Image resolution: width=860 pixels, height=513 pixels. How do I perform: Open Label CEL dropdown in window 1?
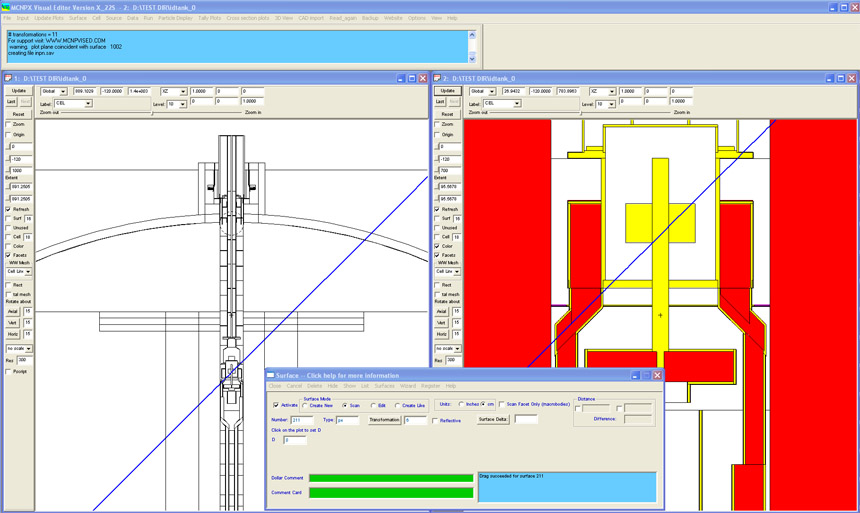coord(88,104)
